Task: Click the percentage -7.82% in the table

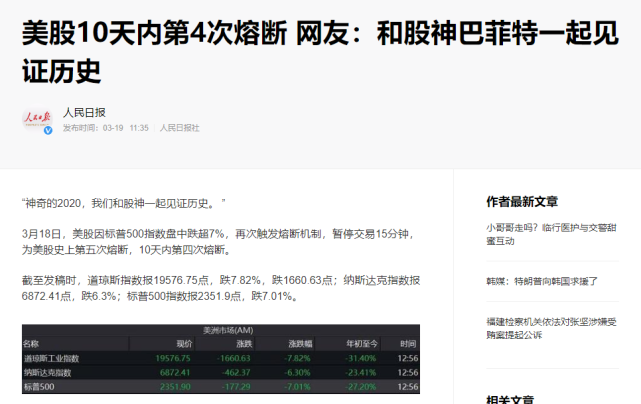Action: pyautogui.click(x=297, y=359)
